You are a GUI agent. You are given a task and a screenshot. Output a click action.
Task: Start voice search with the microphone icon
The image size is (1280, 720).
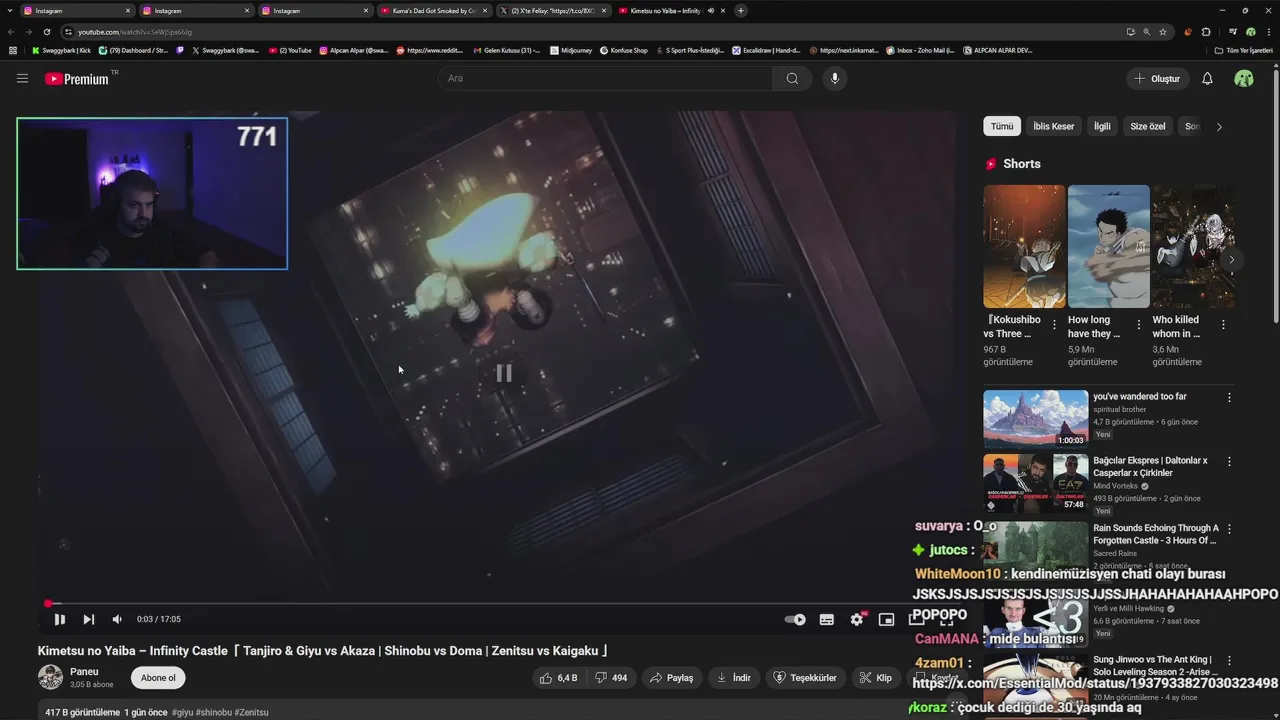point(834,78)
